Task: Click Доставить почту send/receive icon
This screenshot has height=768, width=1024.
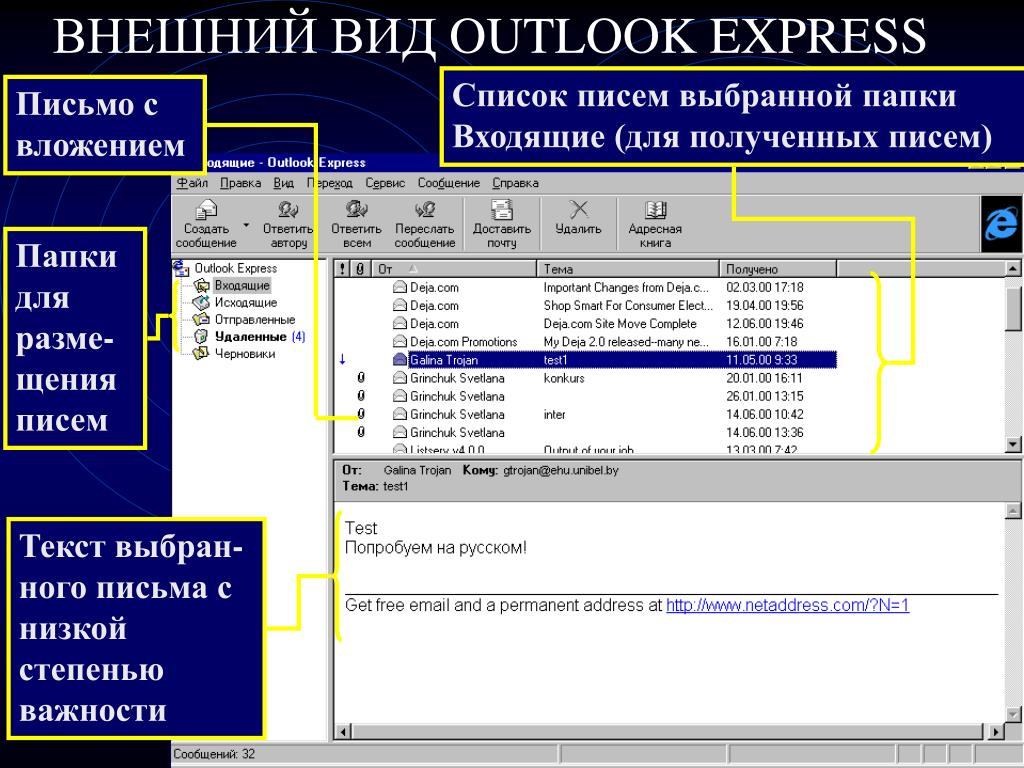Action: [502, 224]
